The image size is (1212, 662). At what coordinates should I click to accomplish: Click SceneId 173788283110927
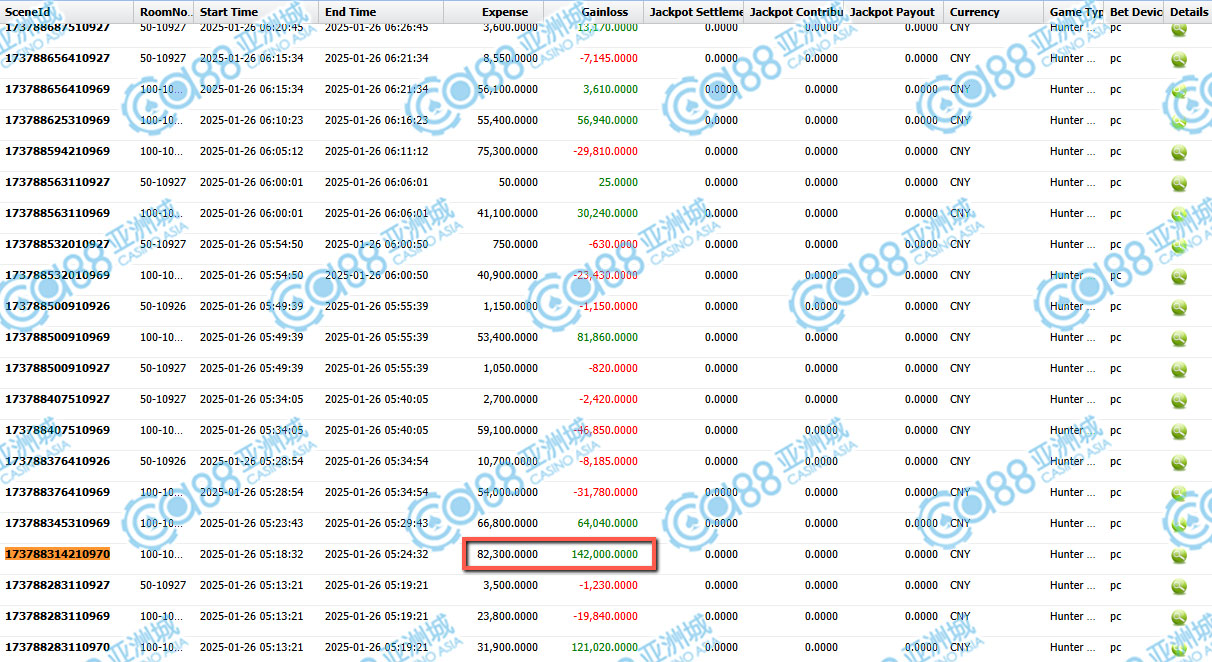coord(58,585)
